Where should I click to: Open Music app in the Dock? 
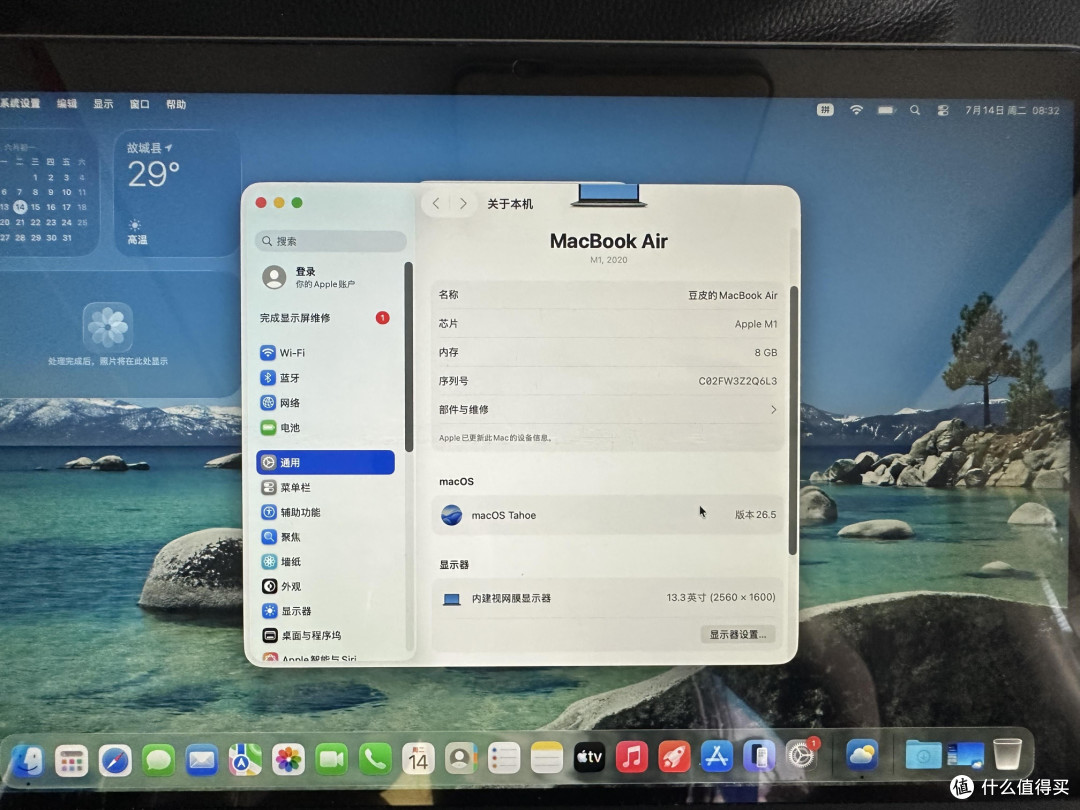[x=632, y=757]
